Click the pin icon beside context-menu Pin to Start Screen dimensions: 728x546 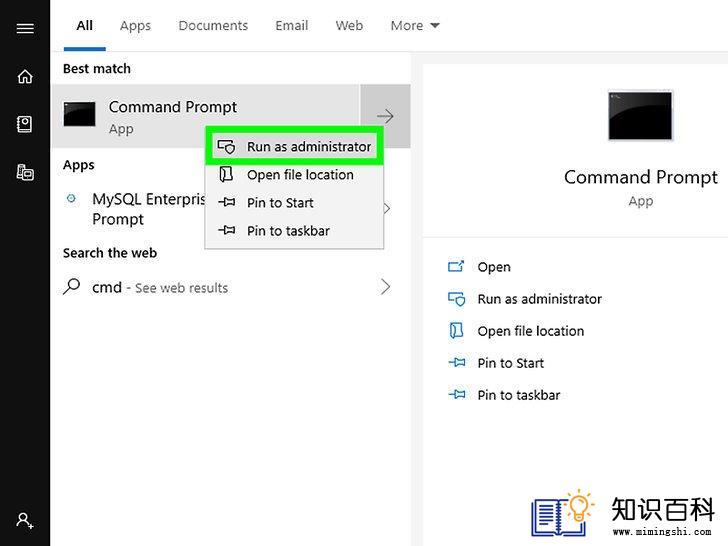point(227,202)
